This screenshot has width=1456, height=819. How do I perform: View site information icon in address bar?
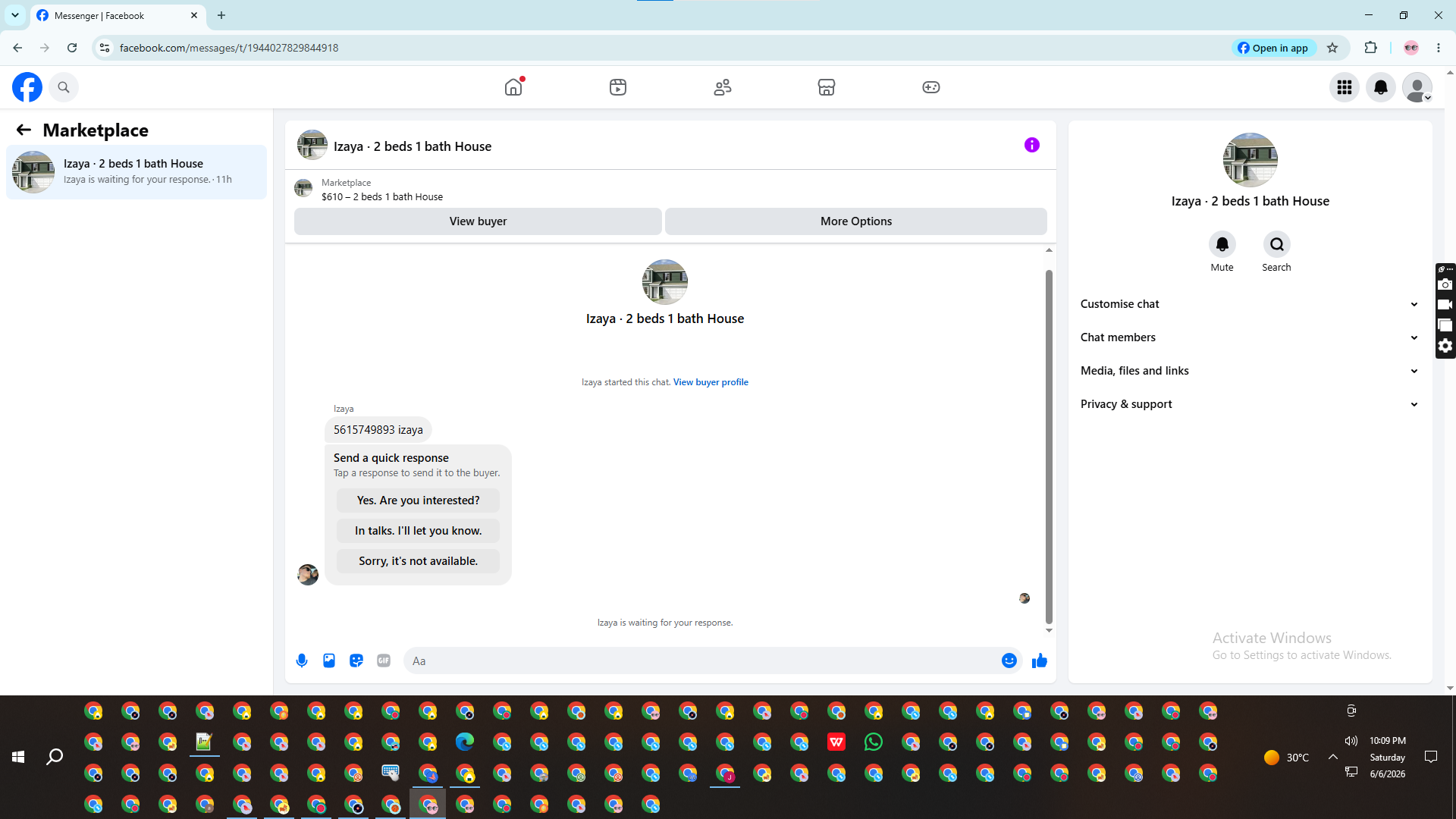(x=105, y=48)
